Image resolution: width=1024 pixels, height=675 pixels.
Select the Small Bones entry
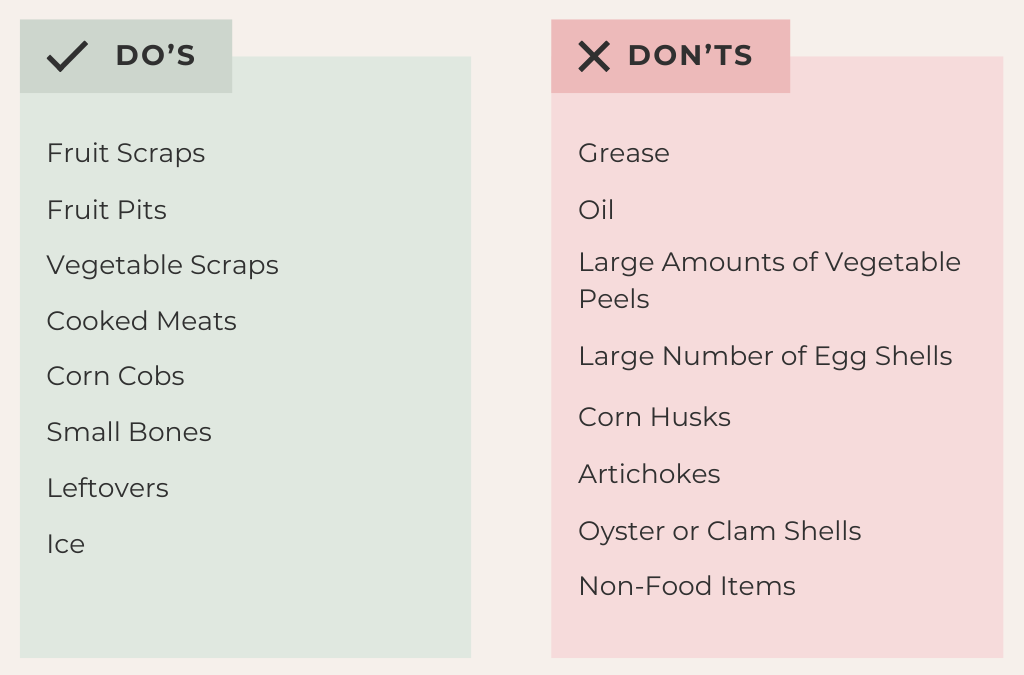coord(129,432)
